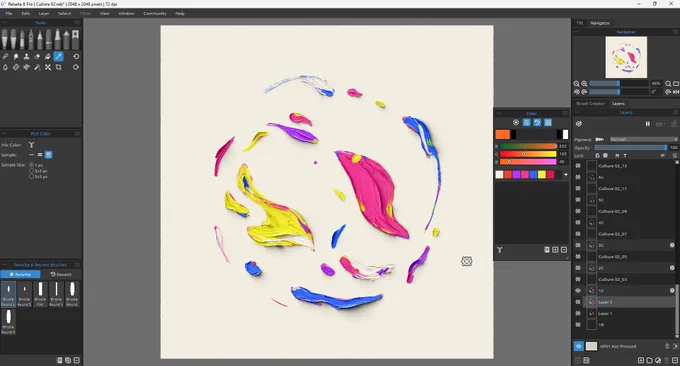
Task: Open the Color panel menu
Action: tap(565, 113)
